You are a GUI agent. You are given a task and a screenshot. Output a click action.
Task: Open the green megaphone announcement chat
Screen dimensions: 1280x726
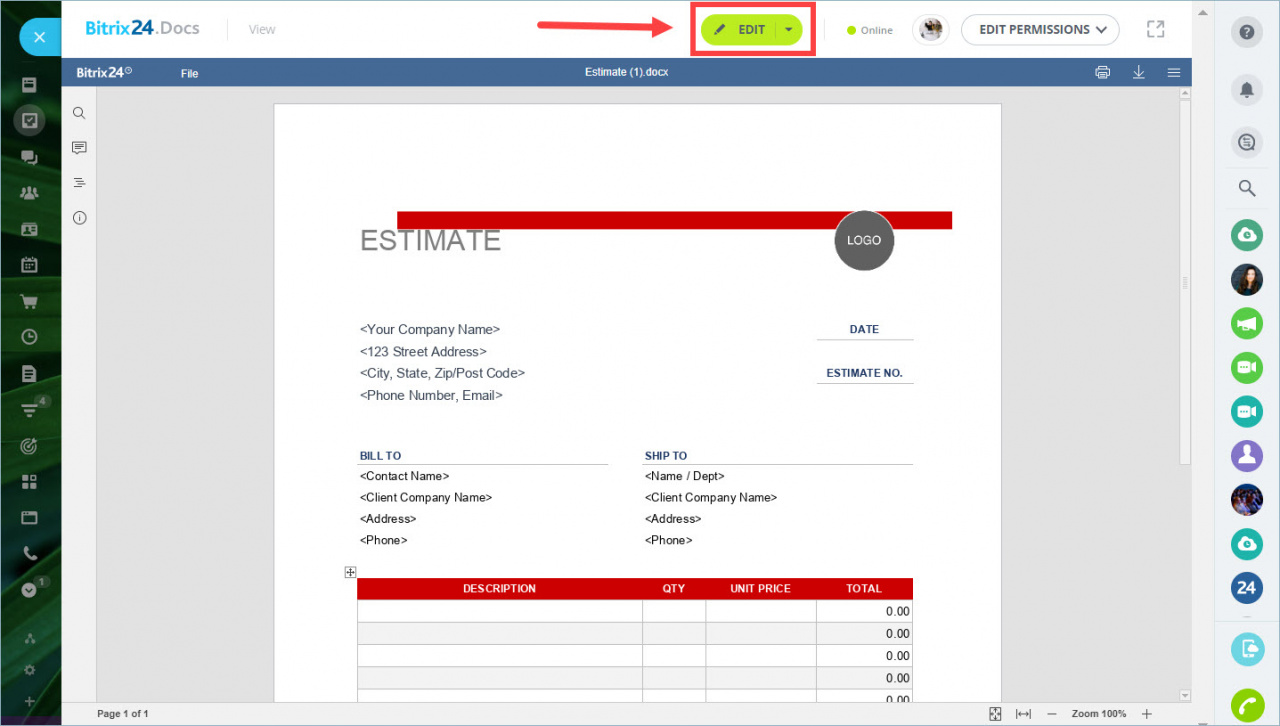(x=1247, y=324)
